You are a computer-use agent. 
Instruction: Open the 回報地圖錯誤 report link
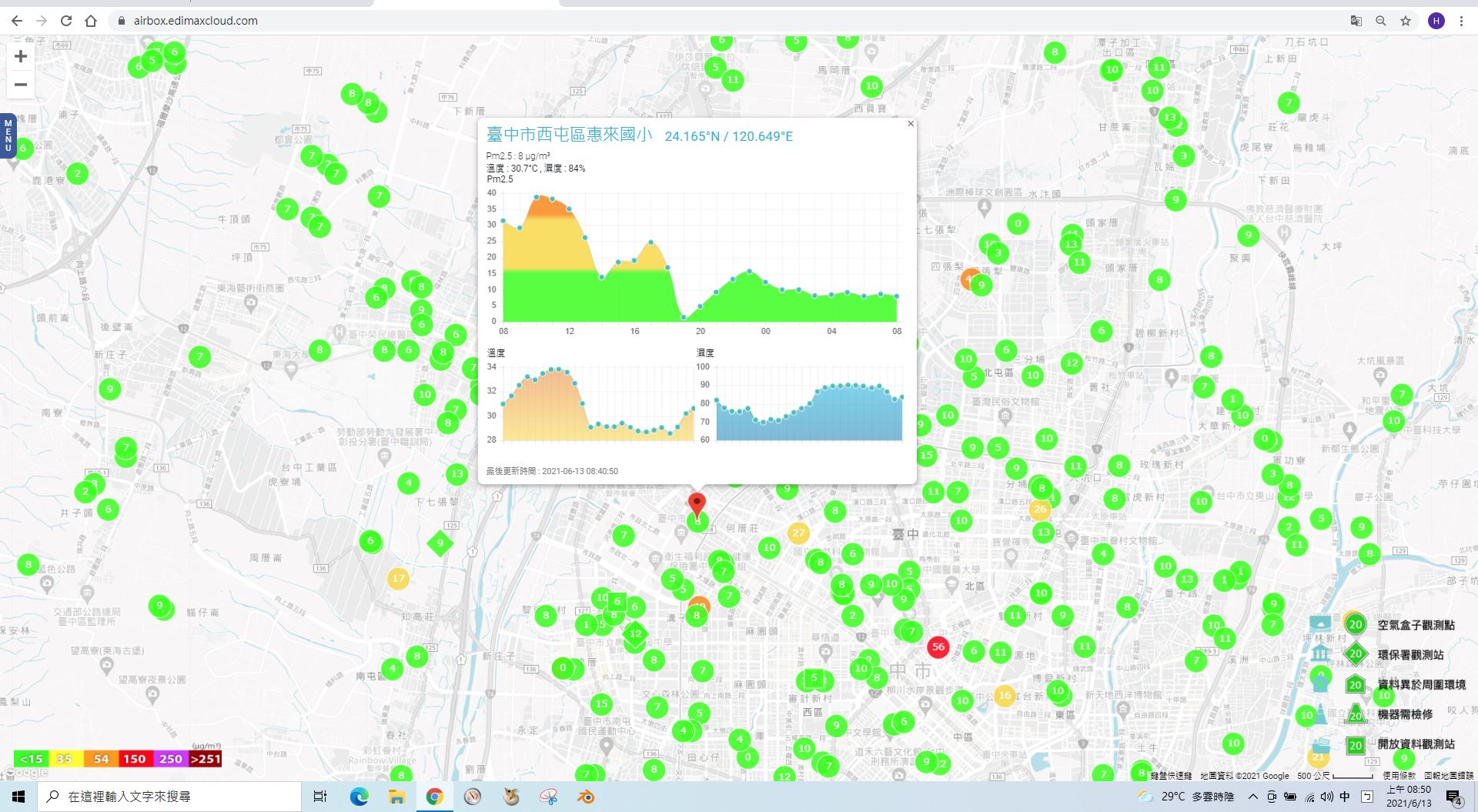point(1449,776)
